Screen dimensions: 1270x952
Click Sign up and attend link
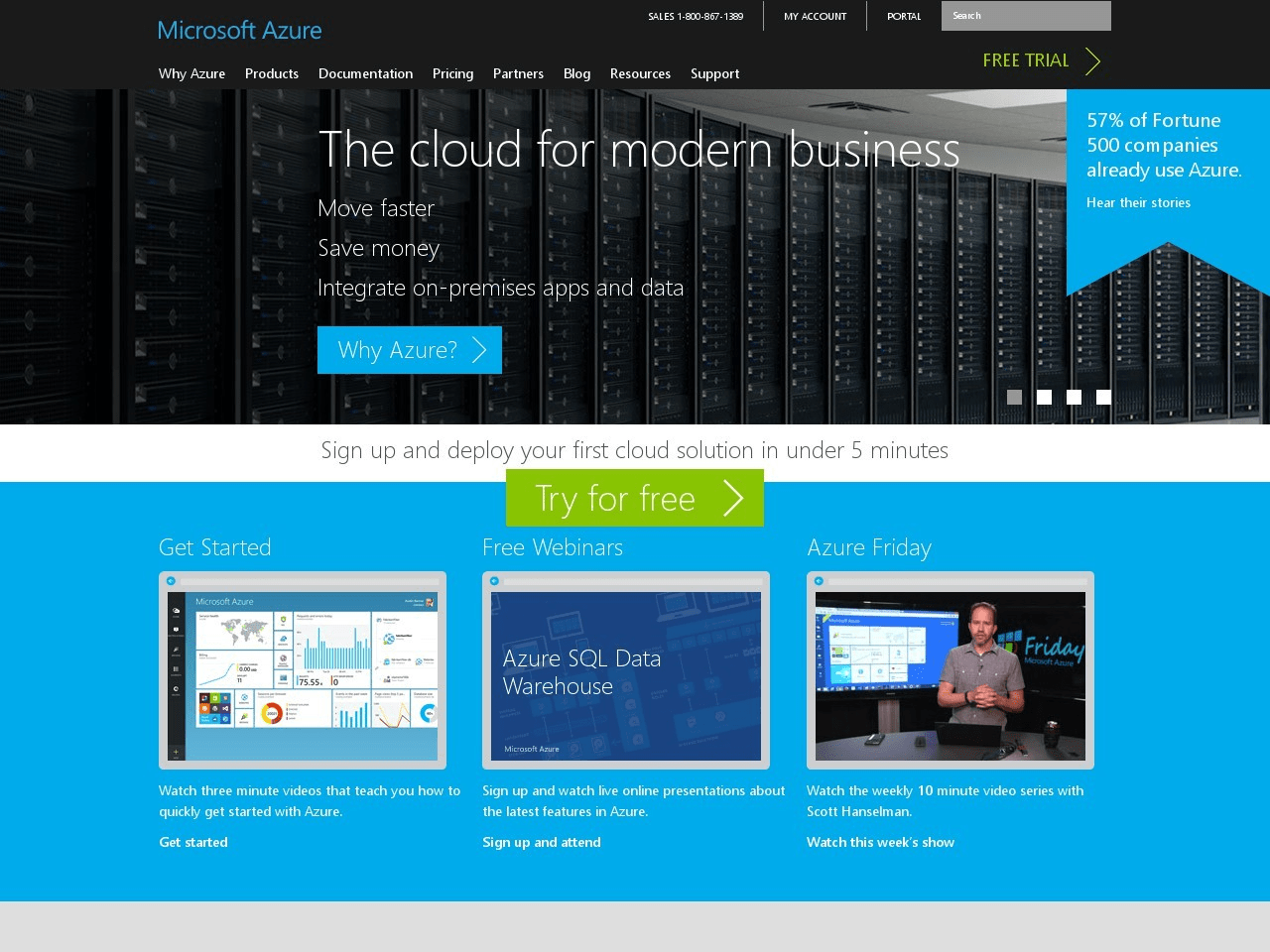[542, 842]
